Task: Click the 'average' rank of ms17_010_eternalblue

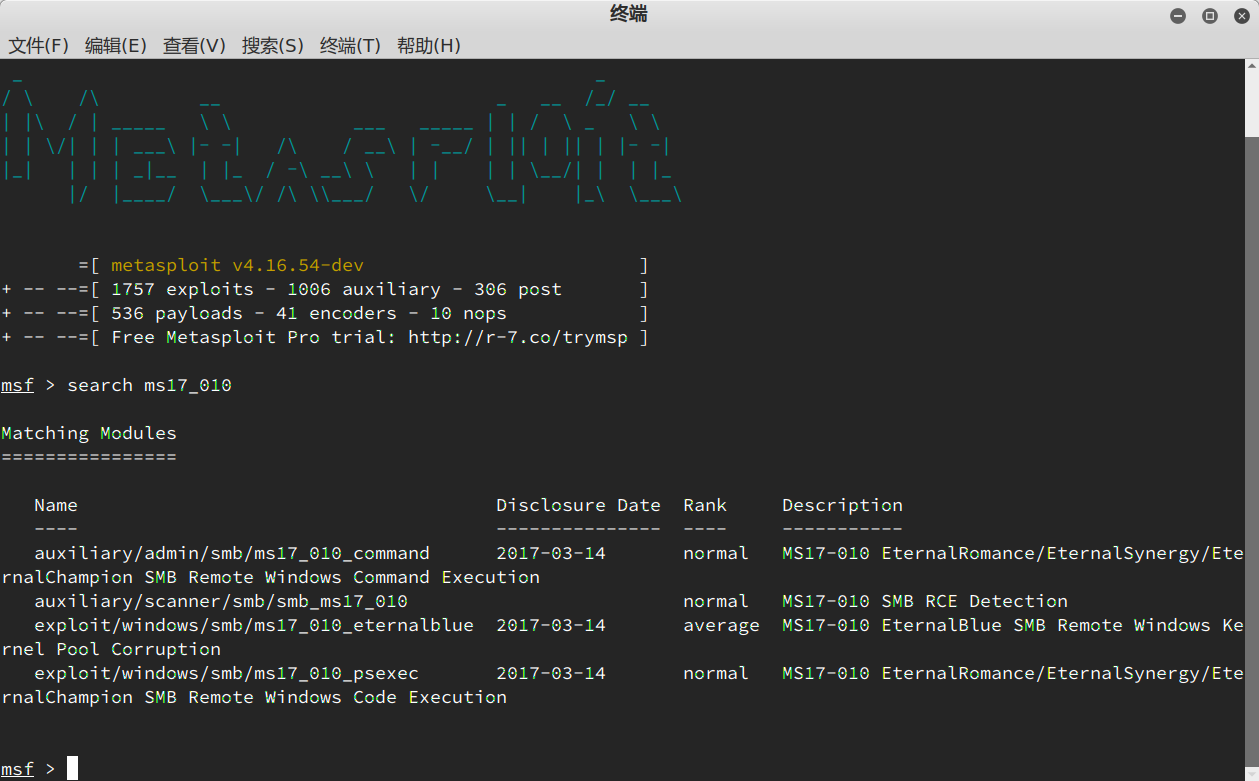Action: click(721, 625)
